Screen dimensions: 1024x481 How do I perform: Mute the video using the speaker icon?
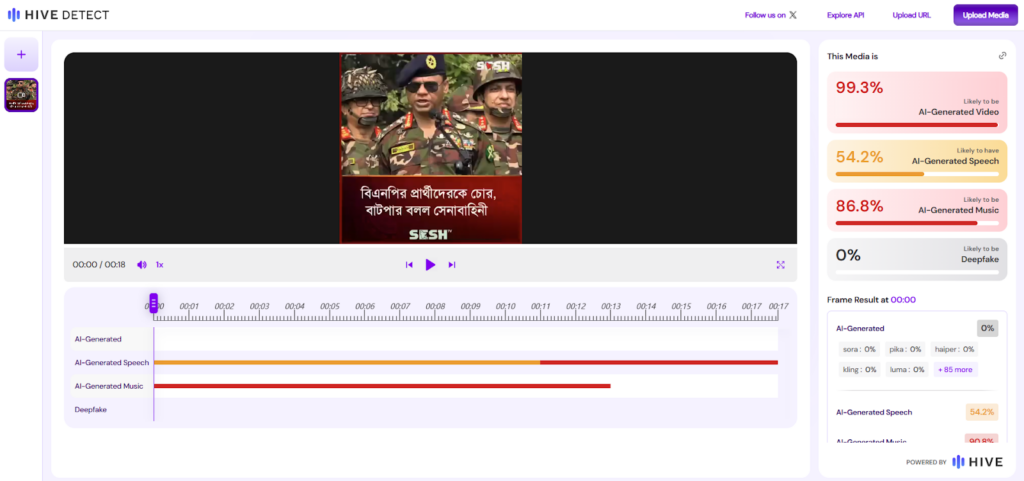pyautogui.click(x=141, y=265)
